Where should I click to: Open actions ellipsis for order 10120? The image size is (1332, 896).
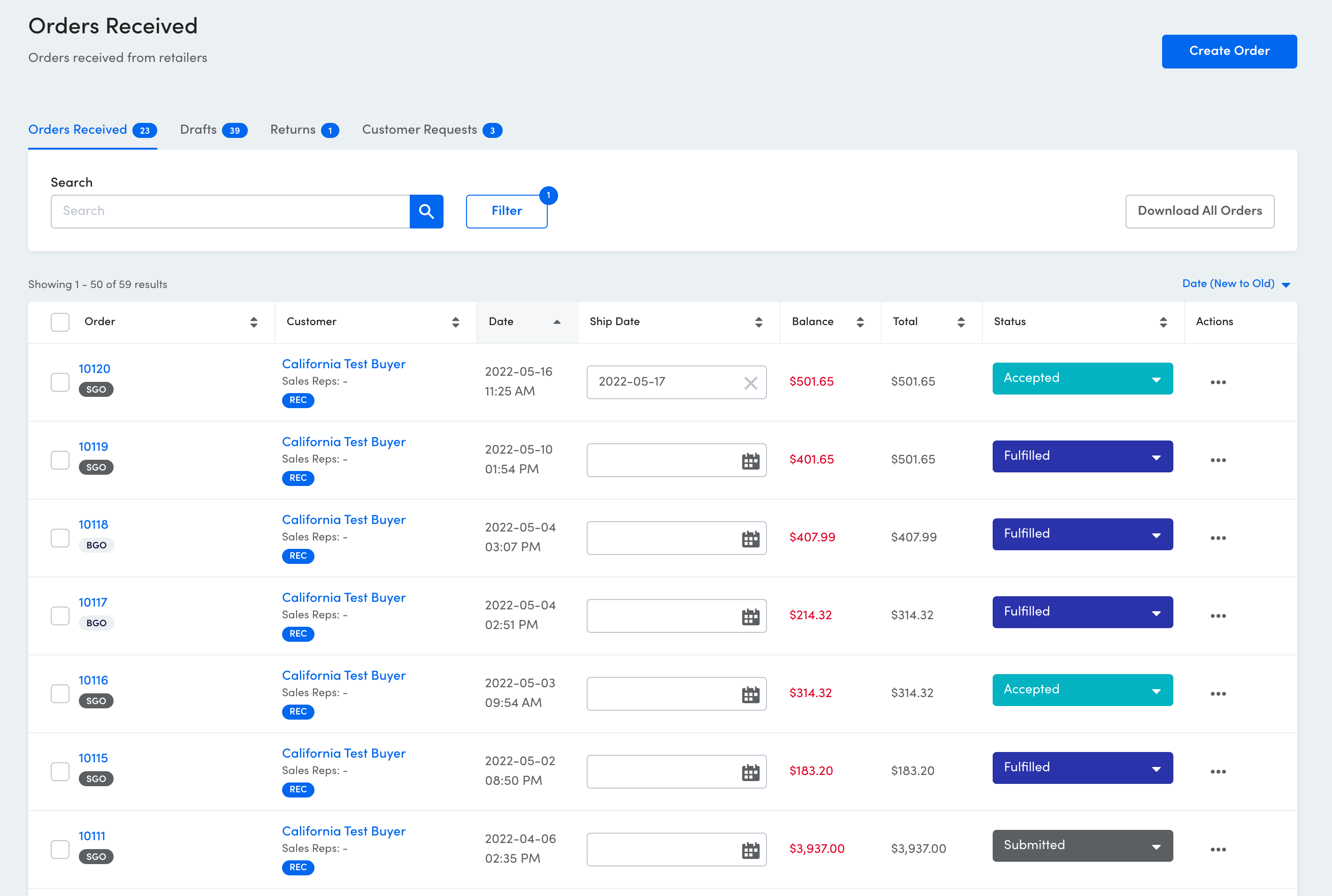point(1218,382)
